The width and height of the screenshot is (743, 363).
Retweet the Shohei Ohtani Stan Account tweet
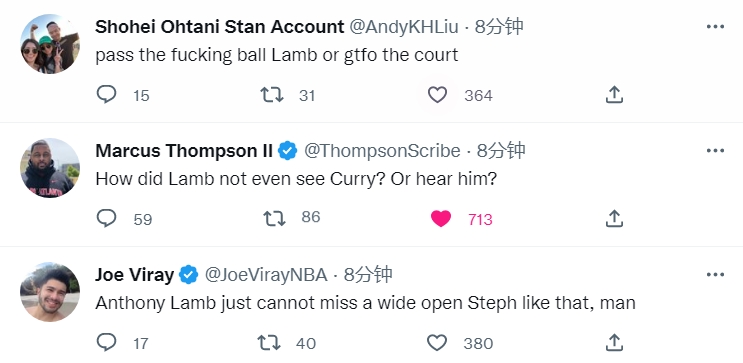pyautogui.click(x=272, y=95)
